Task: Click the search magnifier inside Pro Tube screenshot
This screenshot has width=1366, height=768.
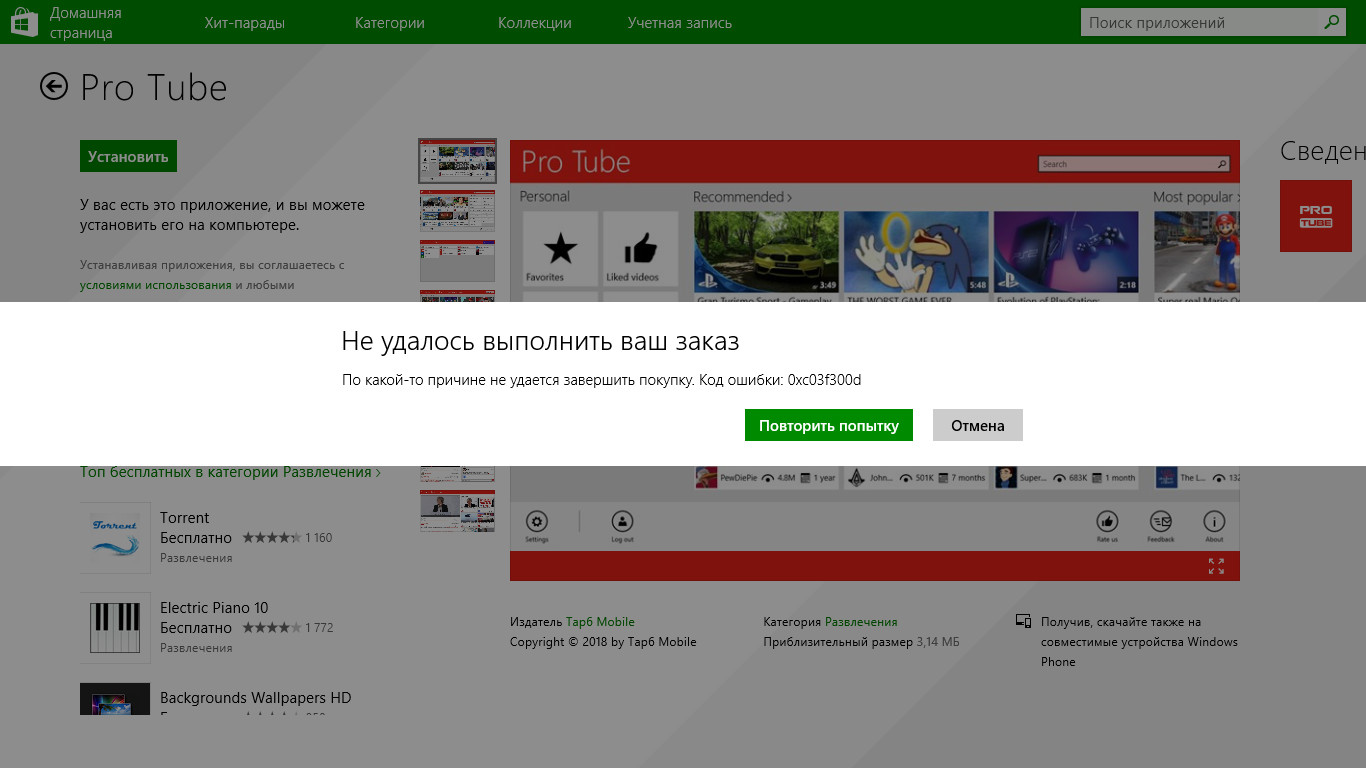Action: [1222, 164]
